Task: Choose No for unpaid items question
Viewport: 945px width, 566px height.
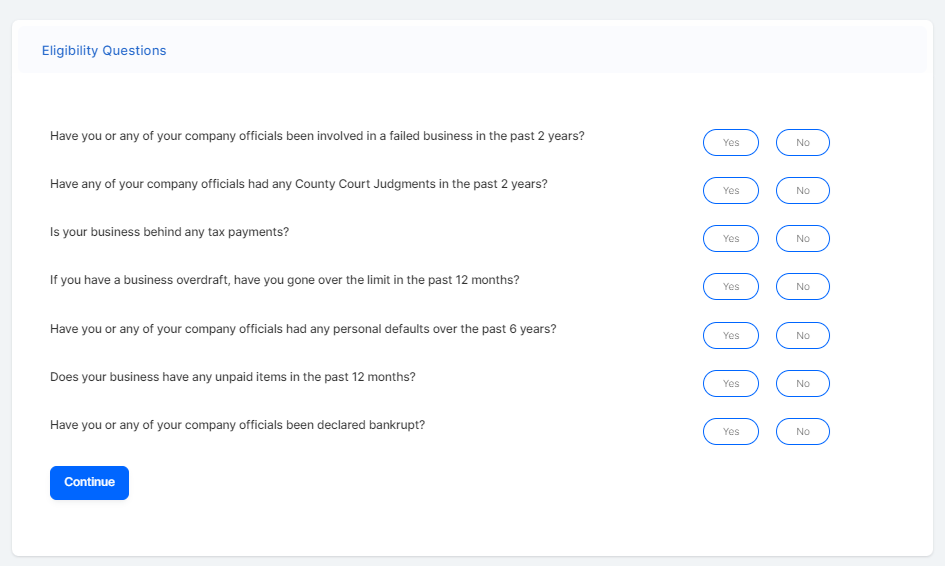Action: tap(803, 384)
